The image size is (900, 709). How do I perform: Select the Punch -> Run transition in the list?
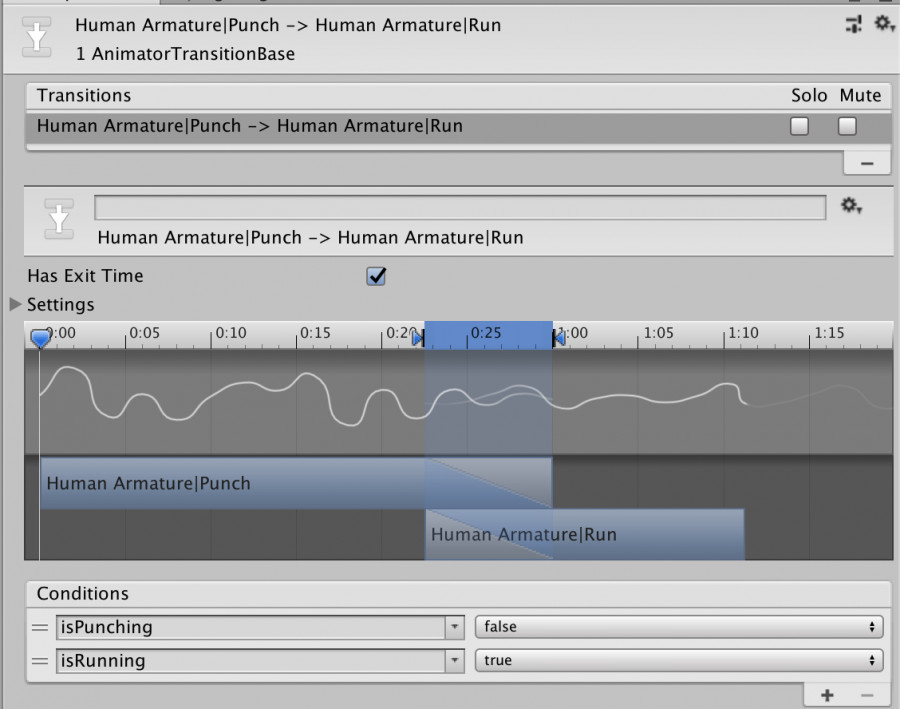(x=459, y=126)
